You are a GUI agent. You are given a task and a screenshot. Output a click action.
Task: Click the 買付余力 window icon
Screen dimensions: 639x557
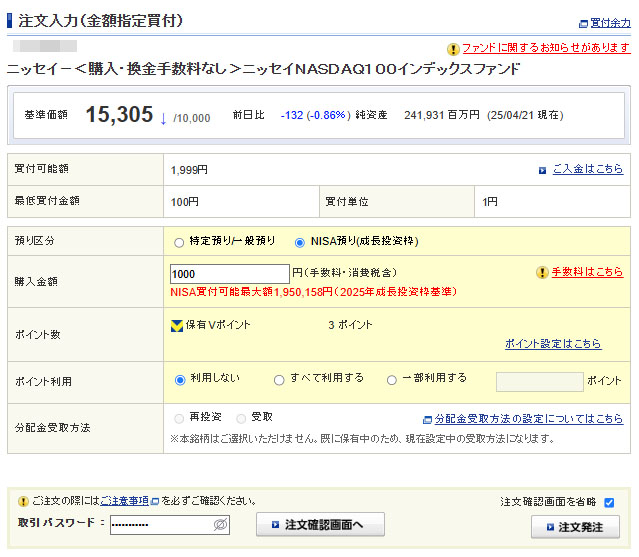click(x=583, y=23)
